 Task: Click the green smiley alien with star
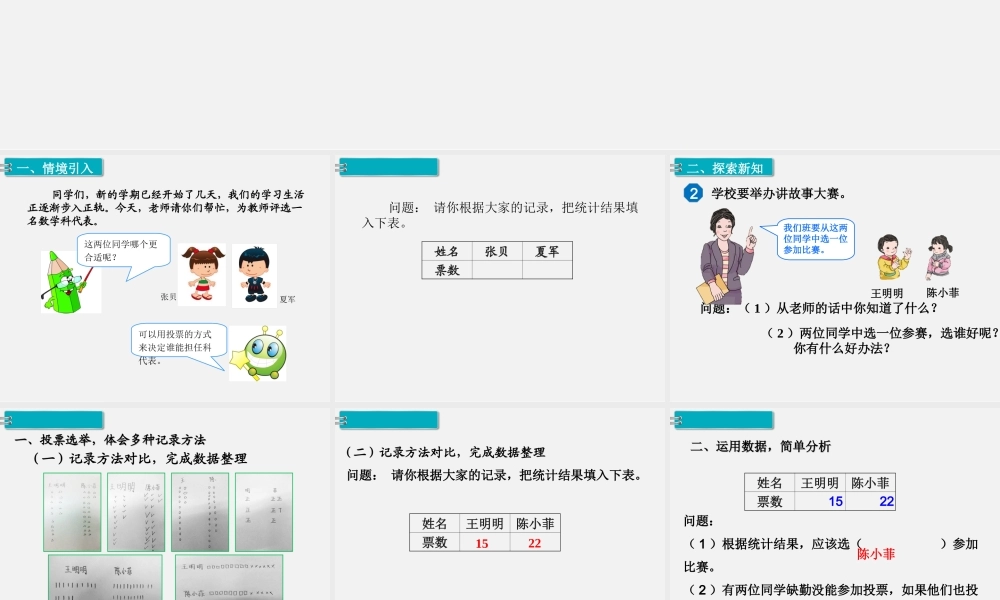click(x=258, y=353)
